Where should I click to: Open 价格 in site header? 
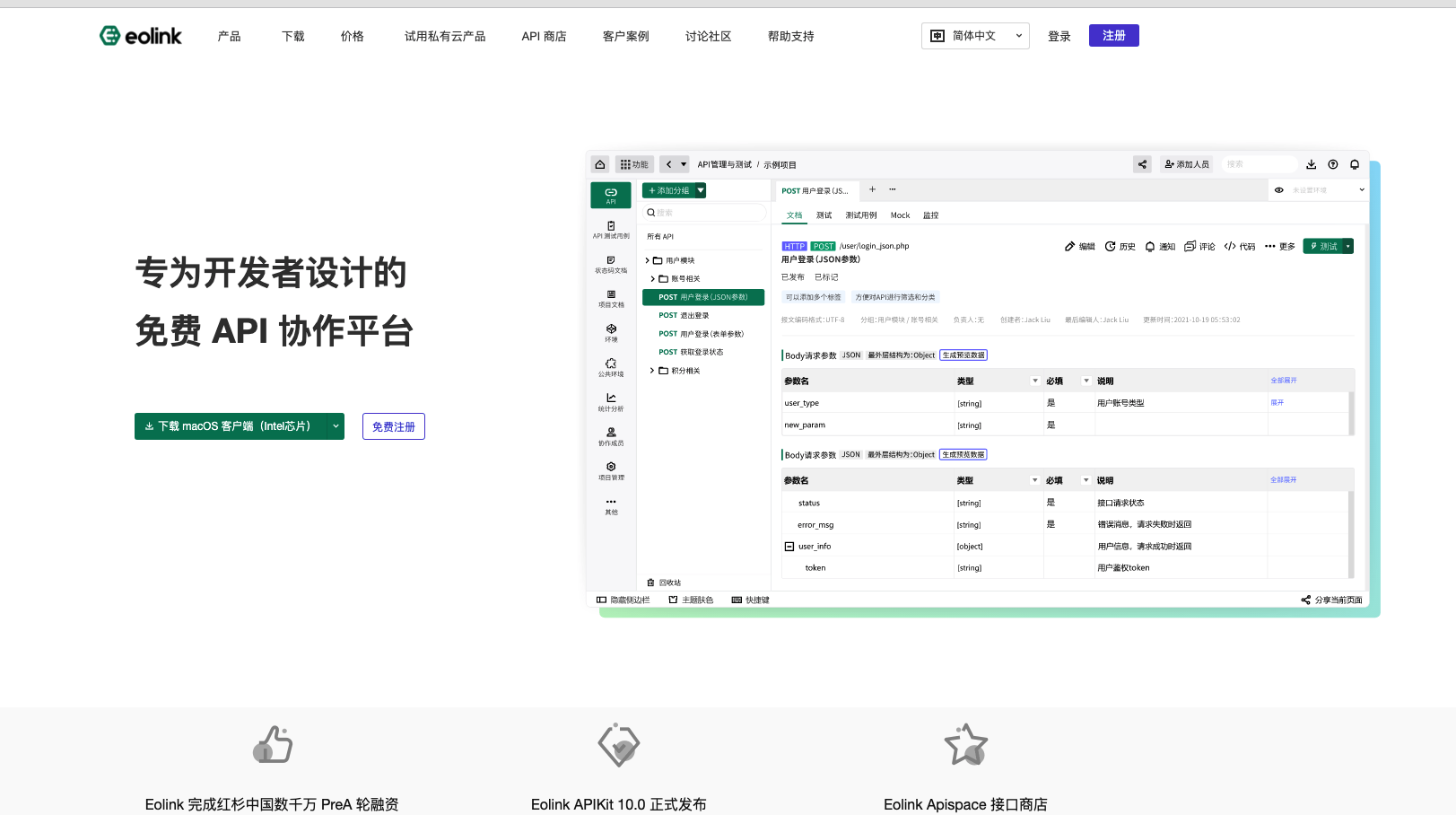[x=352, y=36]
